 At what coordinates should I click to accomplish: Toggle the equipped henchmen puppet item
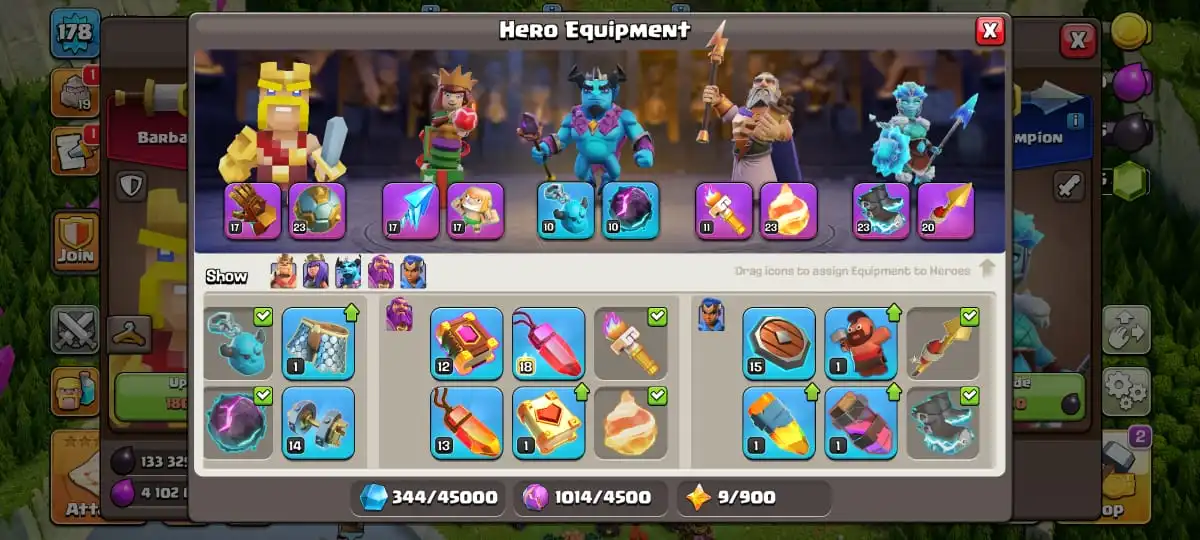click(238, 343)
